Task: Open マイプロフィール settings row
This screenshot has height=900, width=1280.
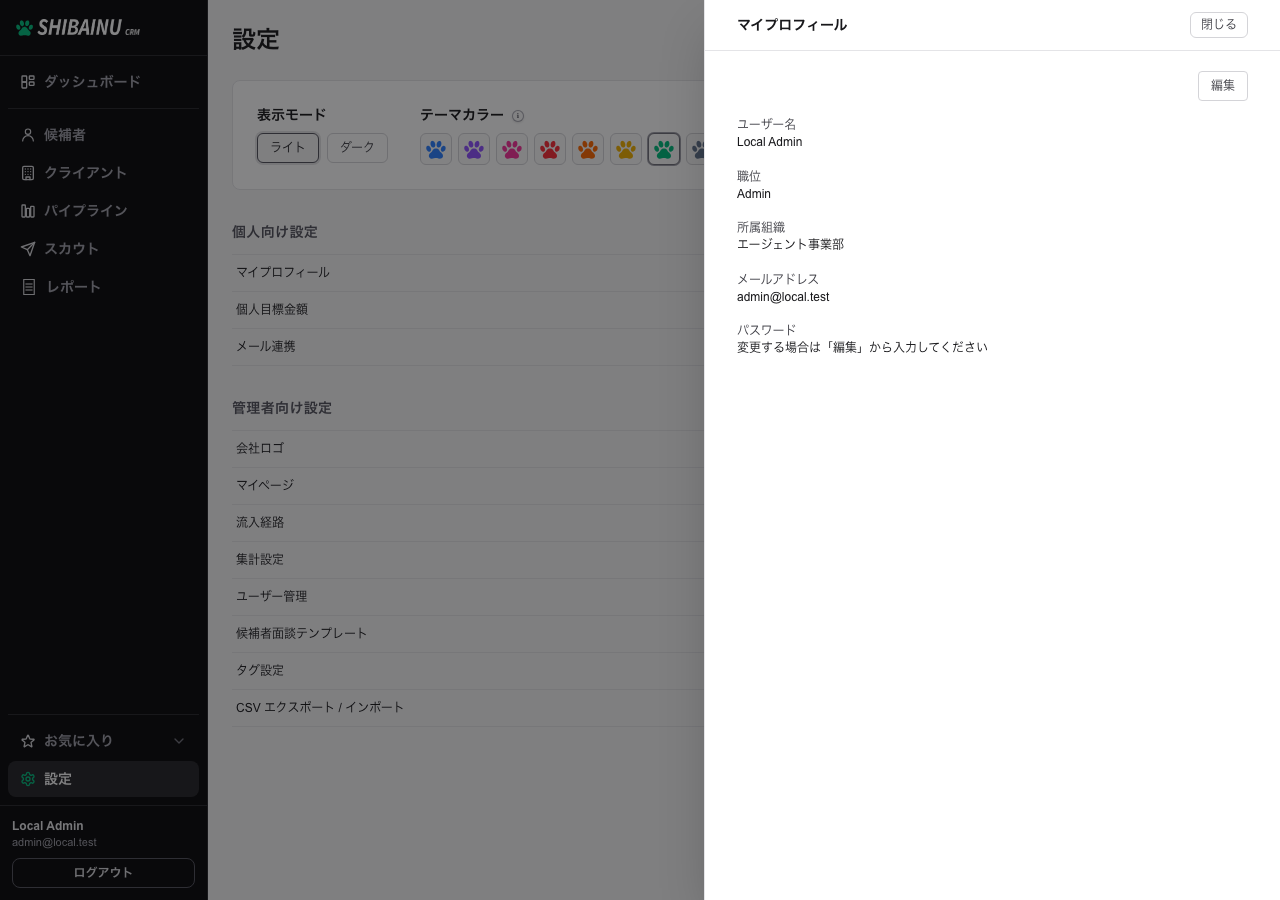Action: tap(468, 273)
